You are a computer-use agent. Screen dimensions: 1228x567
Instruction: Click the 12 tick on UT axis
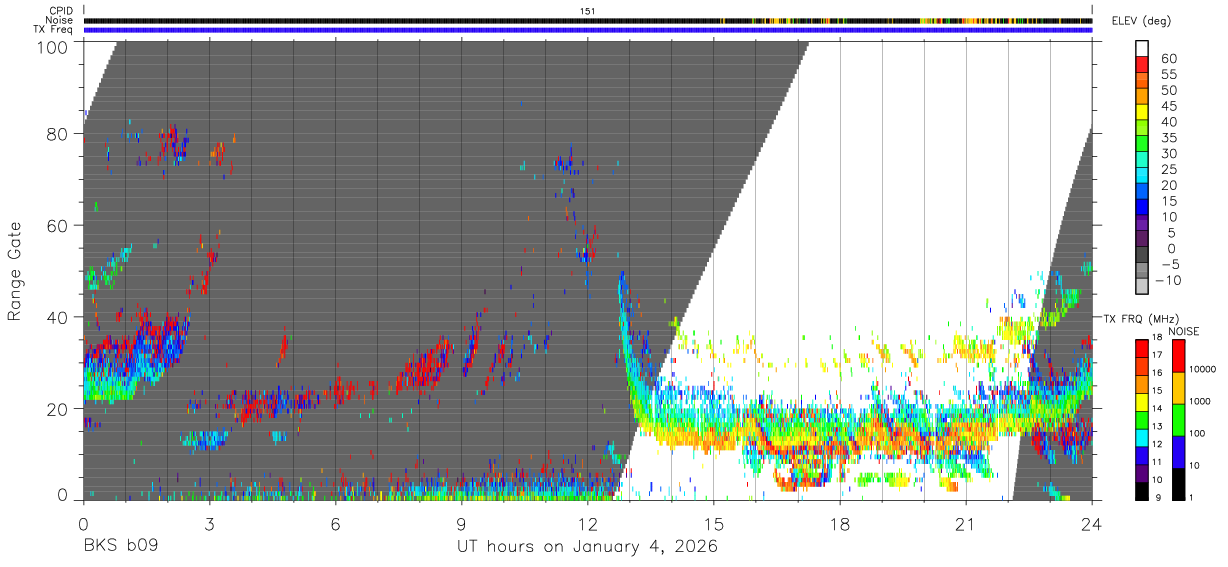click(588, 524)
